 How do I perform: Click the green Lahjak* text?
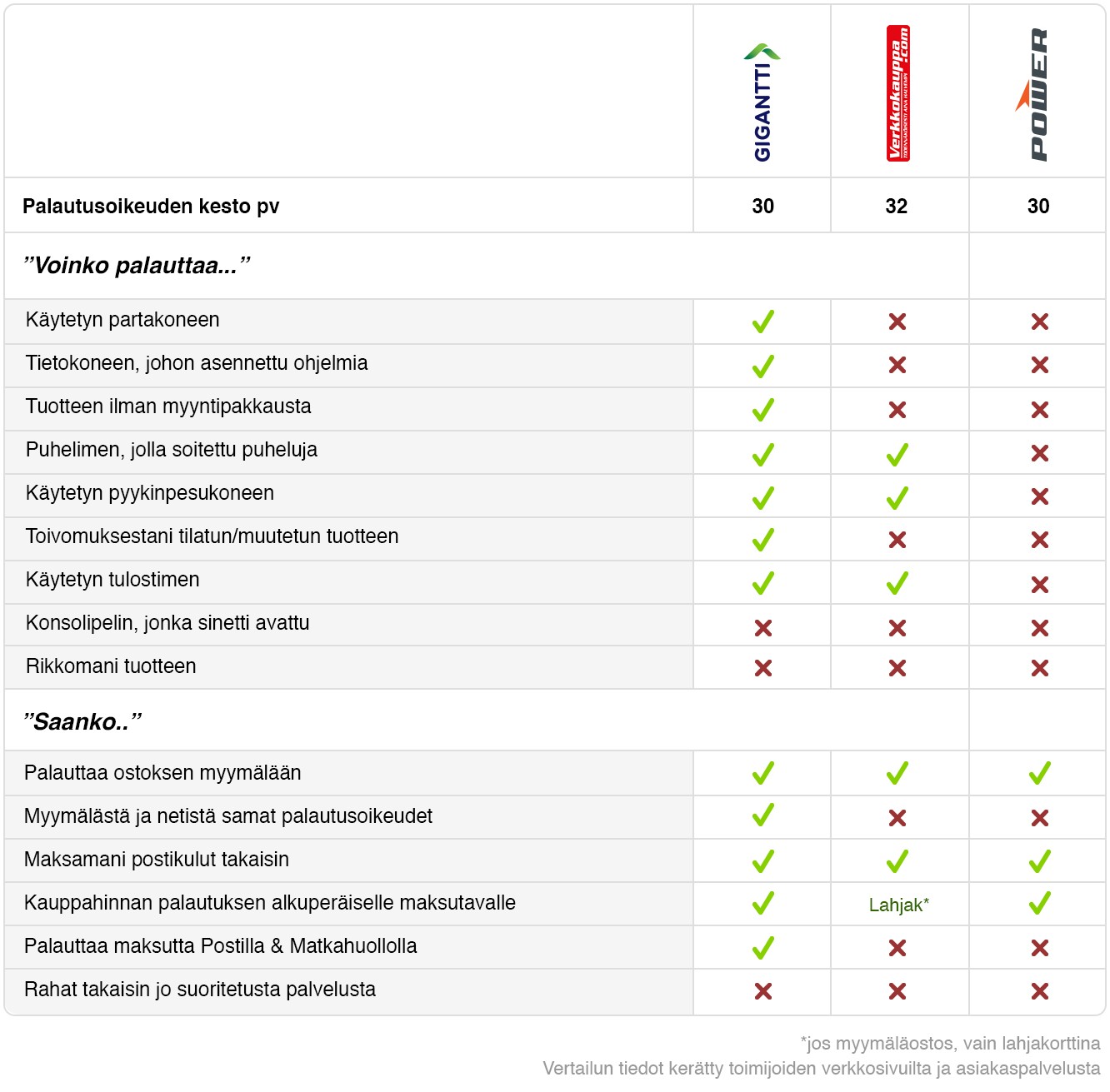click(x=898, y=905)
